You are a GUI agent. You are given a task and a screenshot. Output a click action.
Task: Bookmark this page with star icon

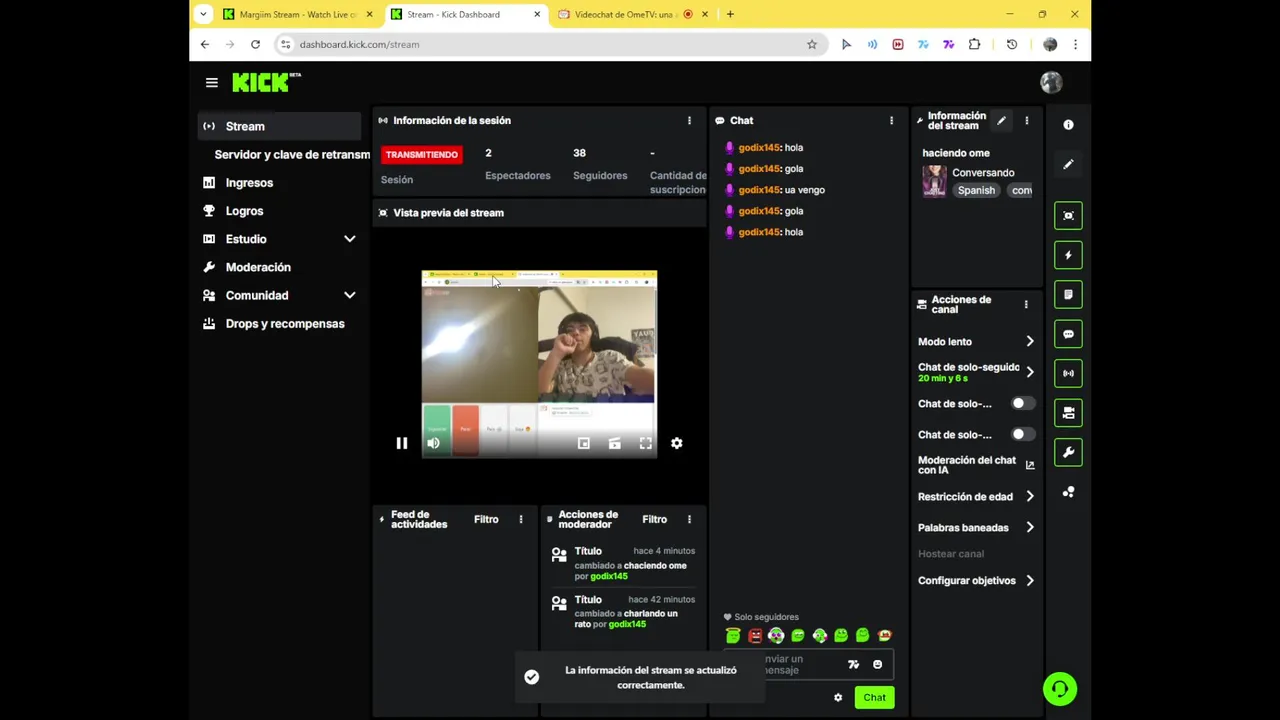click(812, 44)
